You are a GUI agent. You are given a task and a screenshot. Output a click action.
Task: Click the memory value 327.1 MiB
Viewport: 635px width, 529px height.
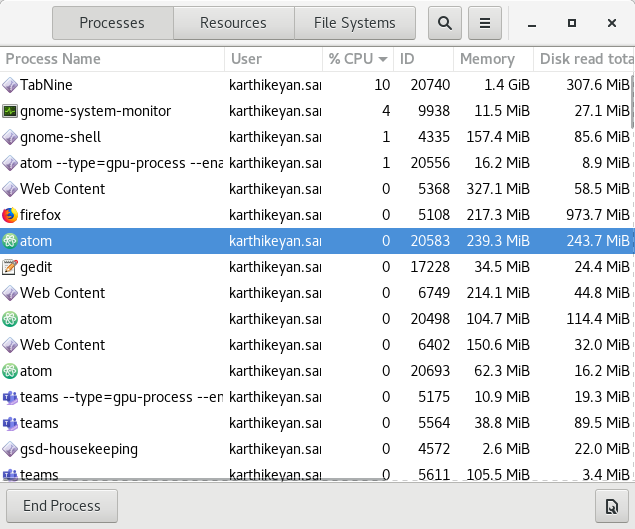tap(498, 189)
